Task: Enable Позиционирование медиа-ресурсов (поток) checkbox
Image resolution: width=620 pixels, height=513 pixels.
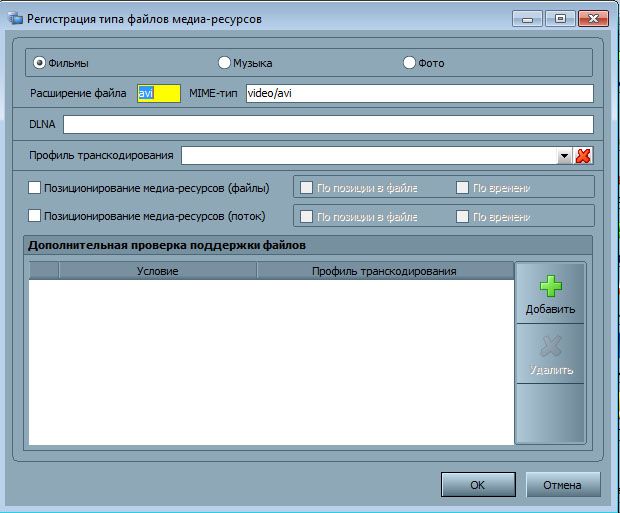Action: click(x=35, y=215)
